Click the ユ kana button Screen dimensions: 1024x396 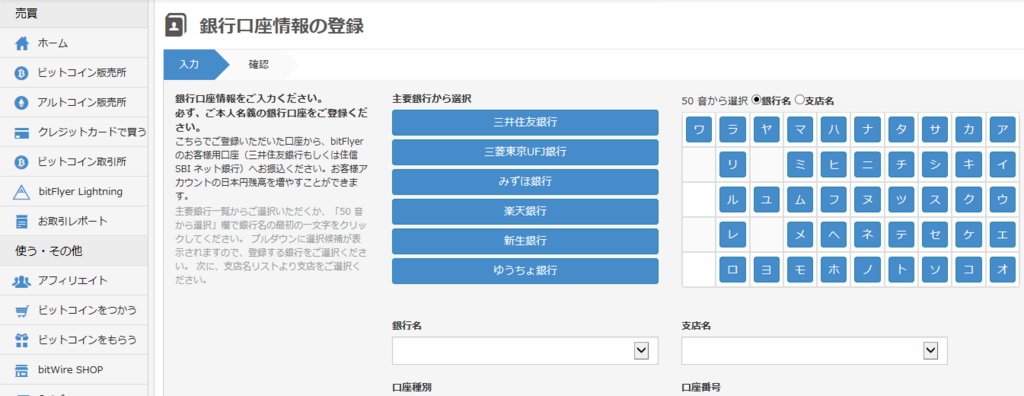point(767,199)
